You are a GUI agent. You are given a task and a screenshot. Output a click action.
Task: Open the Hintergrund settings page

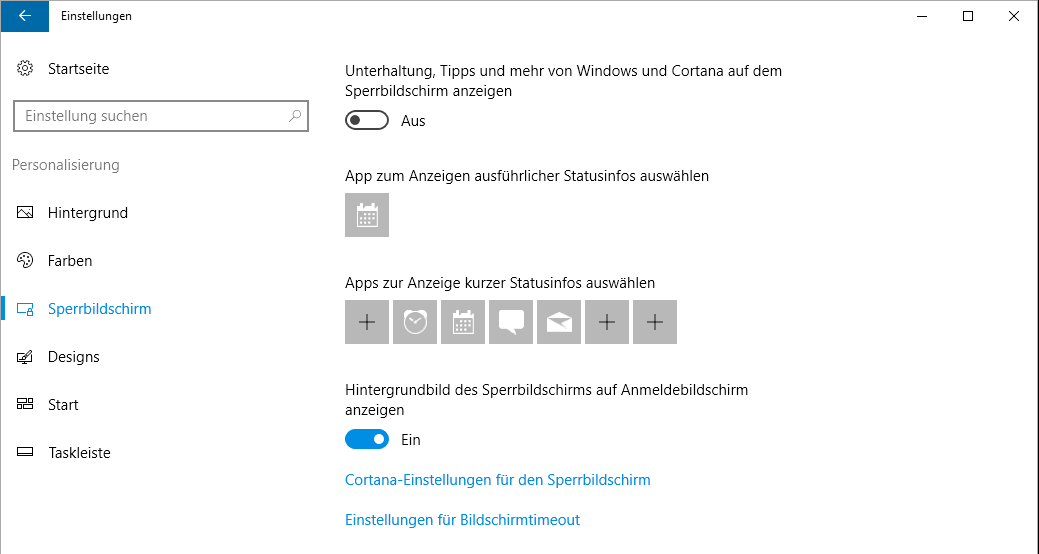[87, 213]
